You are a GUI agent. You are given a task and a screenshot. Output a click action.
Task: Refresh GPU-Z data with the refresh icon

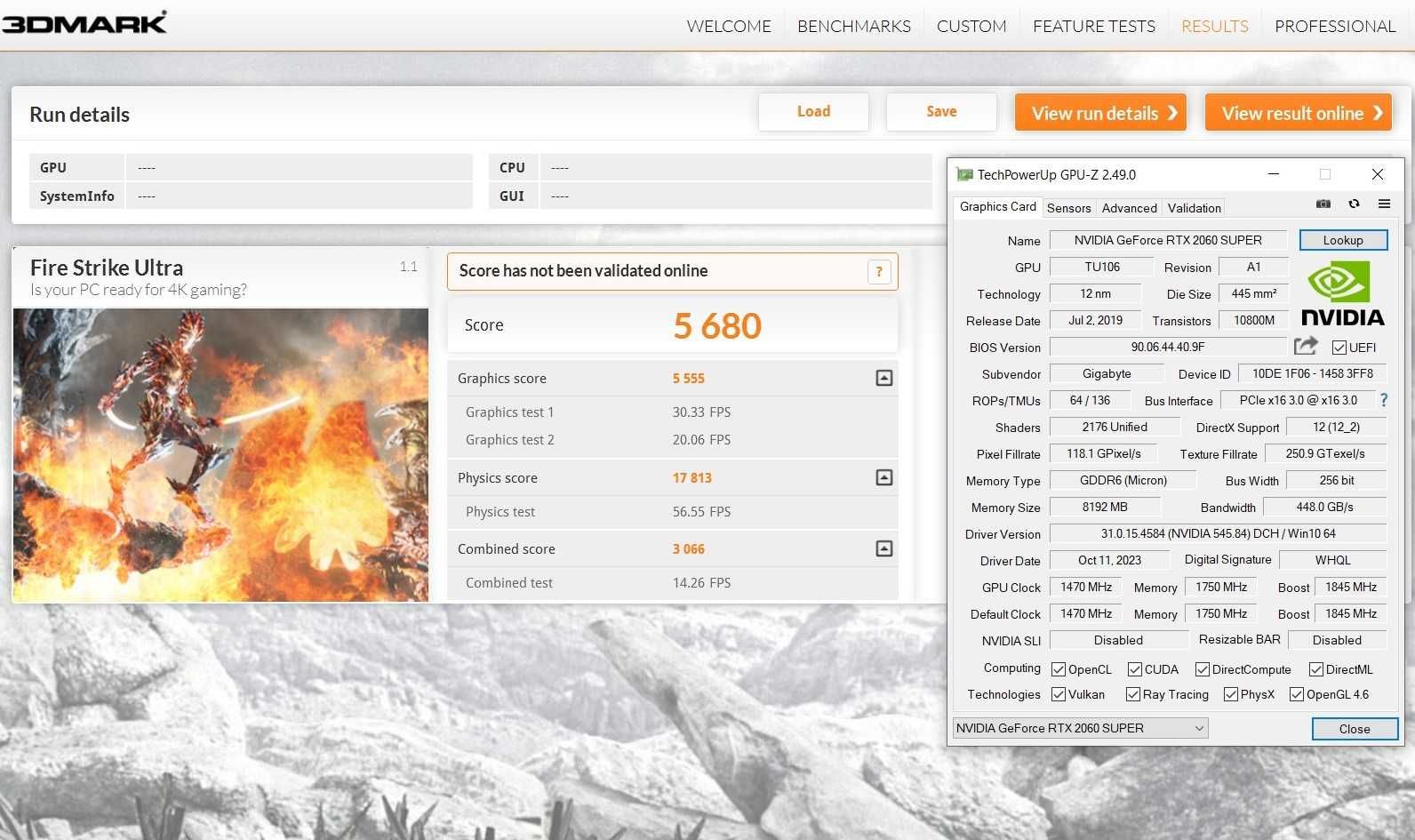(1354, 204)
